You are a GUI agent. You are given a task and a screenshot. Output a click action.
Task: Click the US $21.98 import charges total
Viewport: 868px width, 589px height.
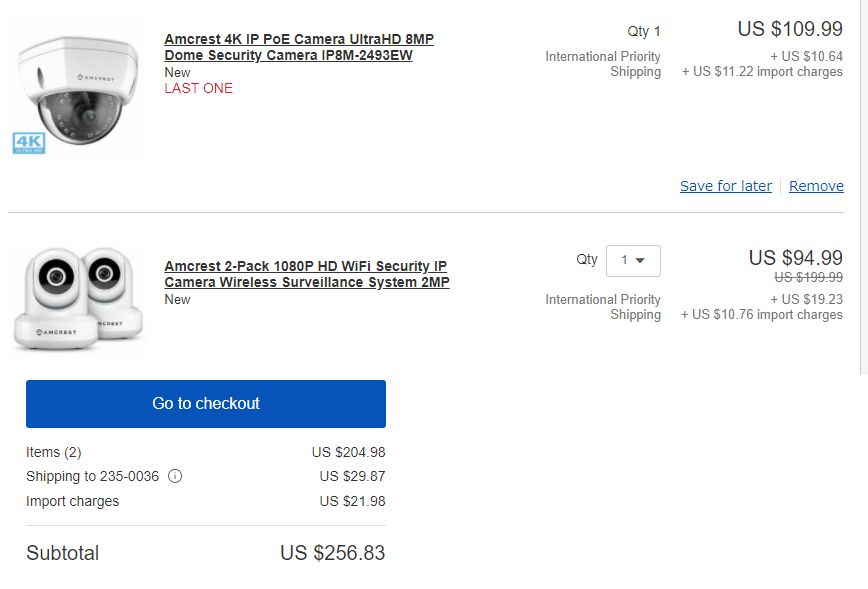[352, 501]
